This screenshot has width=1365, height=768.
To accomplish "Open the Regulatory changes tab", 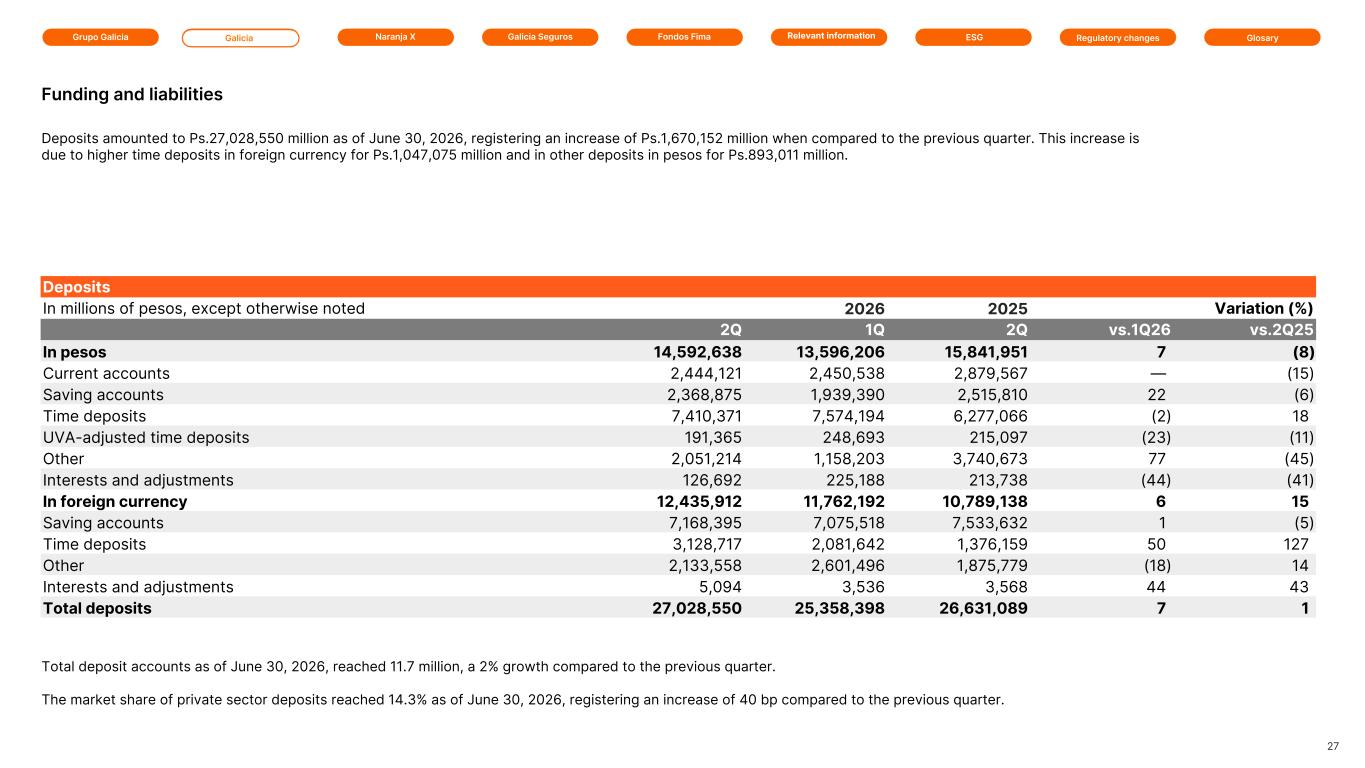I will (1118, 37).
